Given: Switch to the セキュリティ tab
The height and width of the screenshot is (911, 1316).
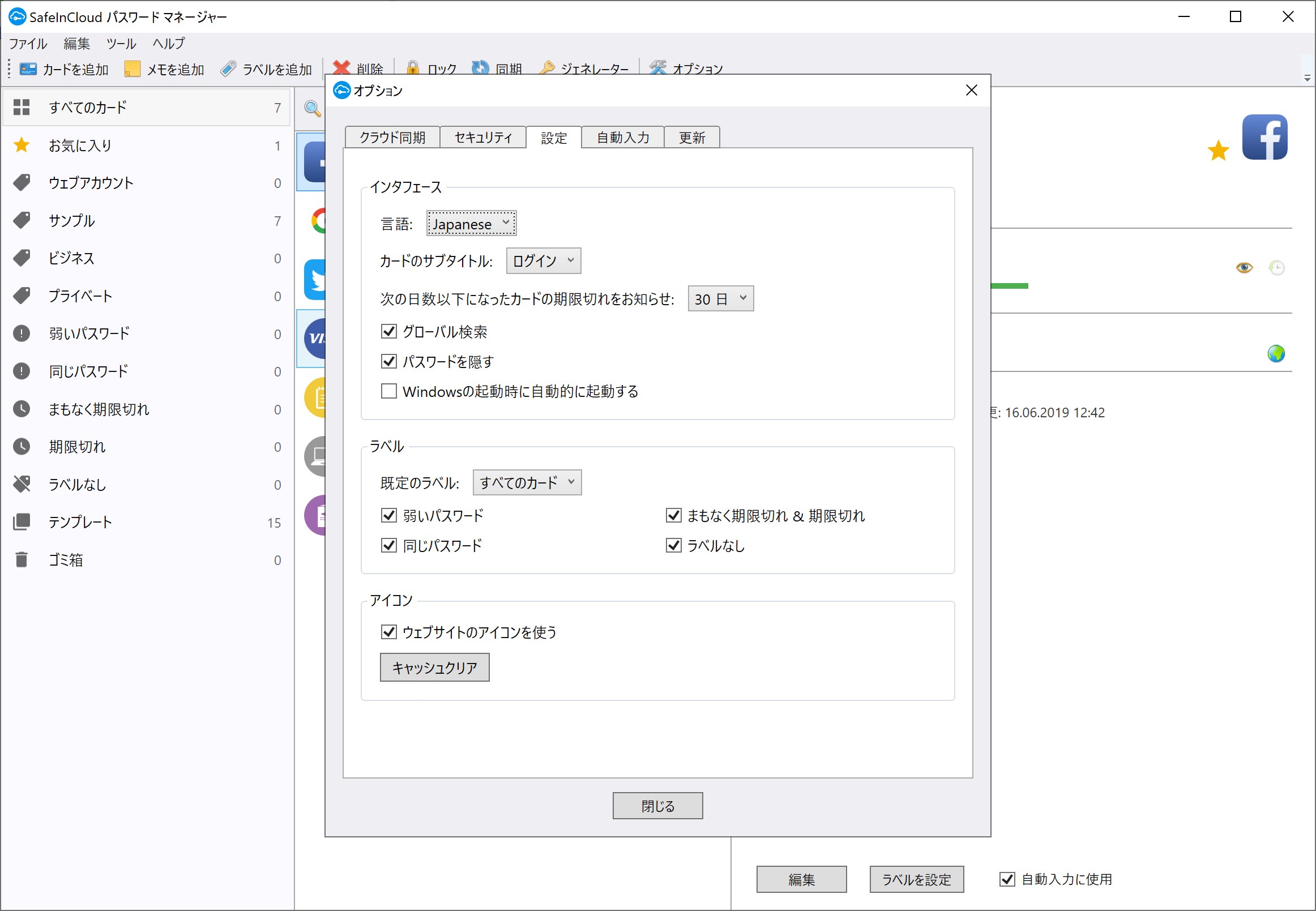Looking at the screenshot, I should pyautogui.click(x=483, y=138).
